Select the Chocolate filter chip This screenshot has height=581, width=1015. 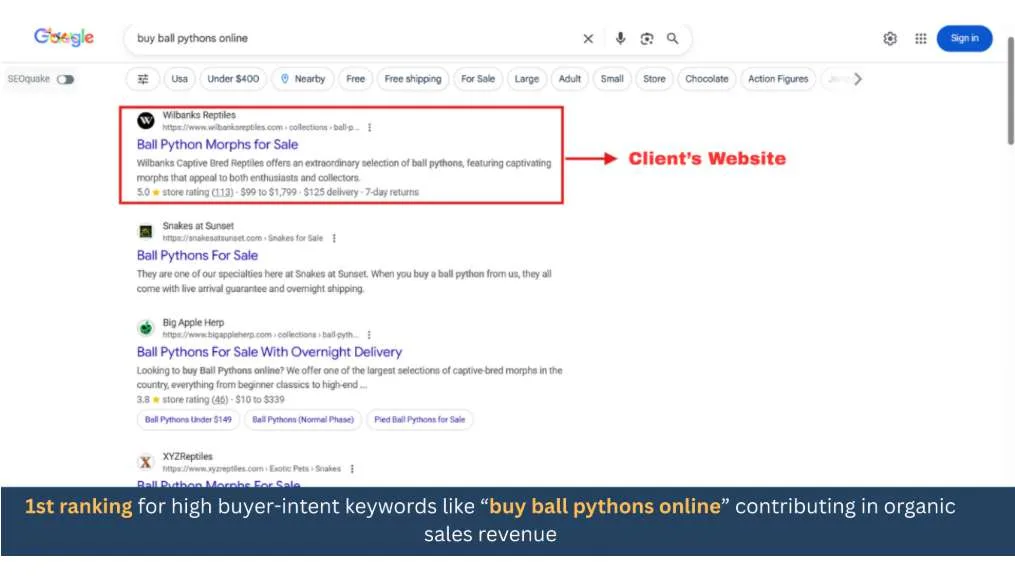point(707,79)
